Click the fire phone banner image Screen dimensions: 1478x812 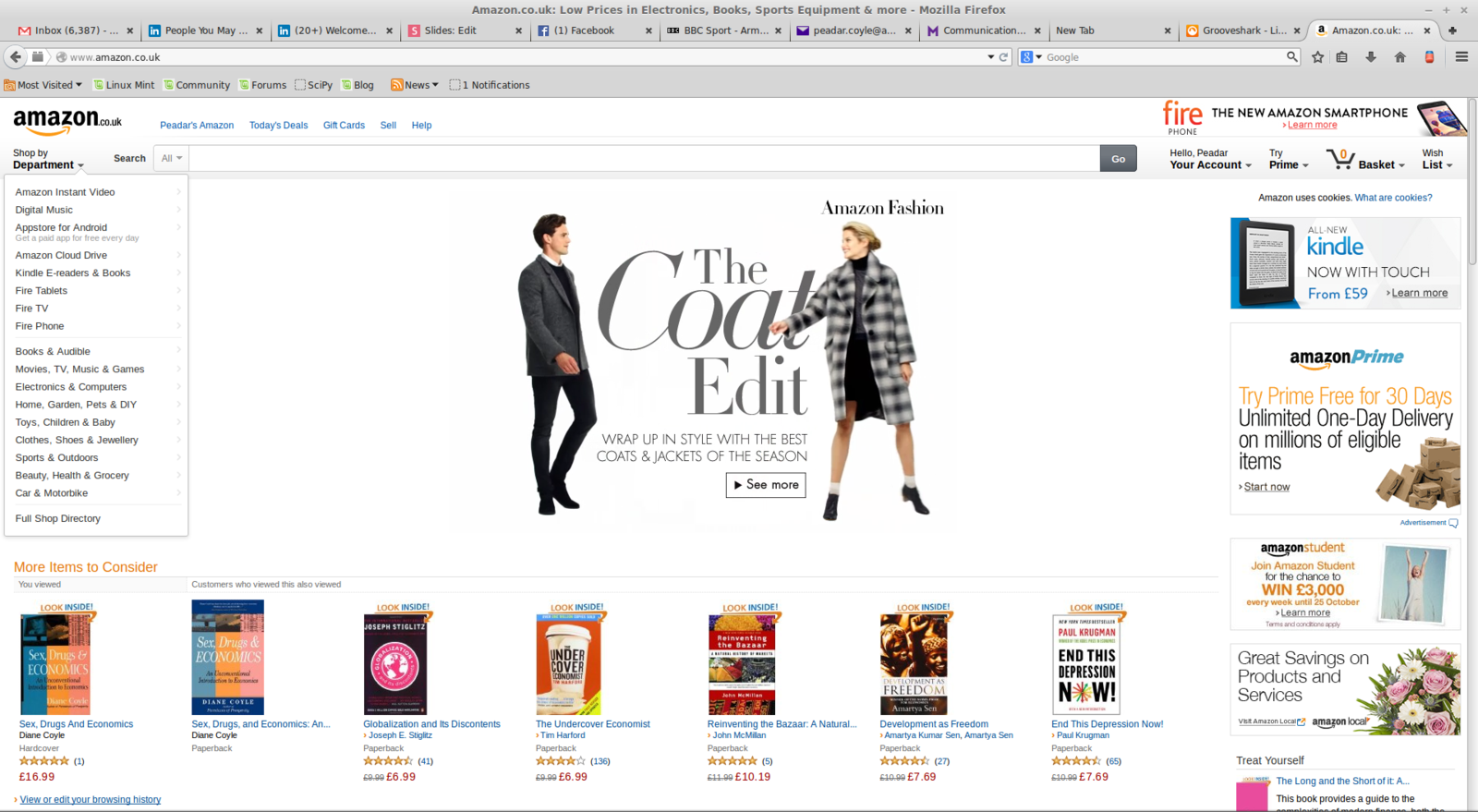click(1313, 118)
